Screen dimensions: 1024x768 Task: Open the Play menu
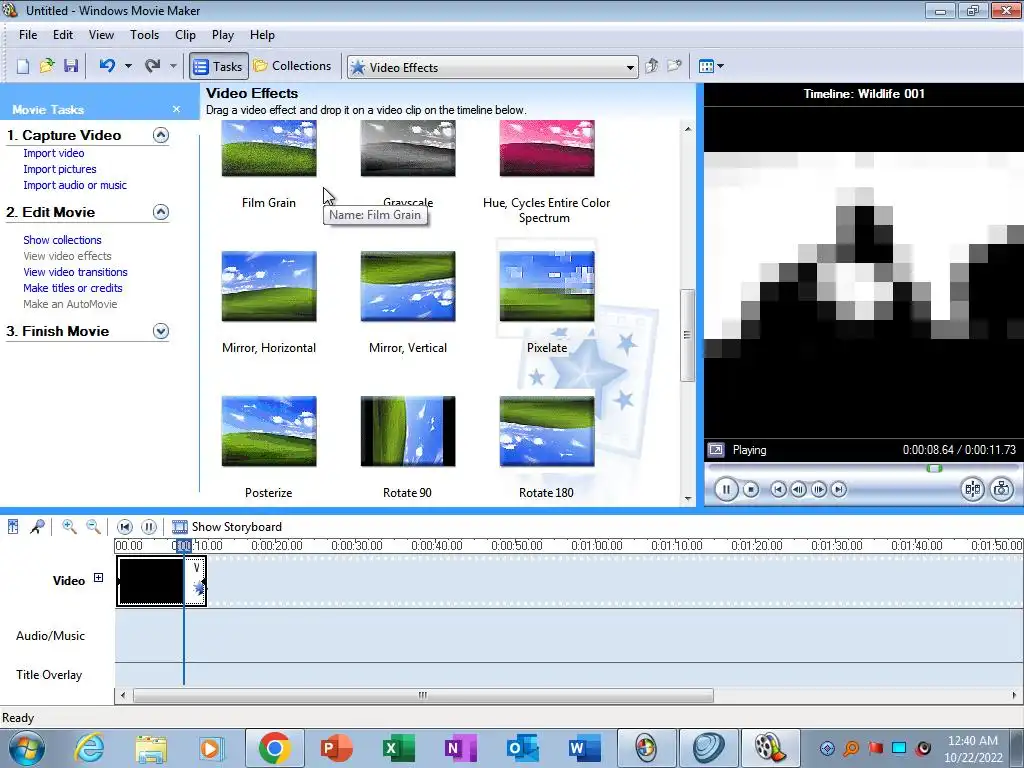[223, 35]
